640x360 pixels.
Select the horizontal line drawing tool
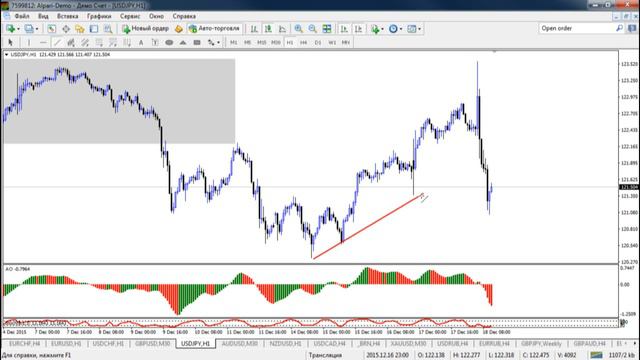coord(43,42)
